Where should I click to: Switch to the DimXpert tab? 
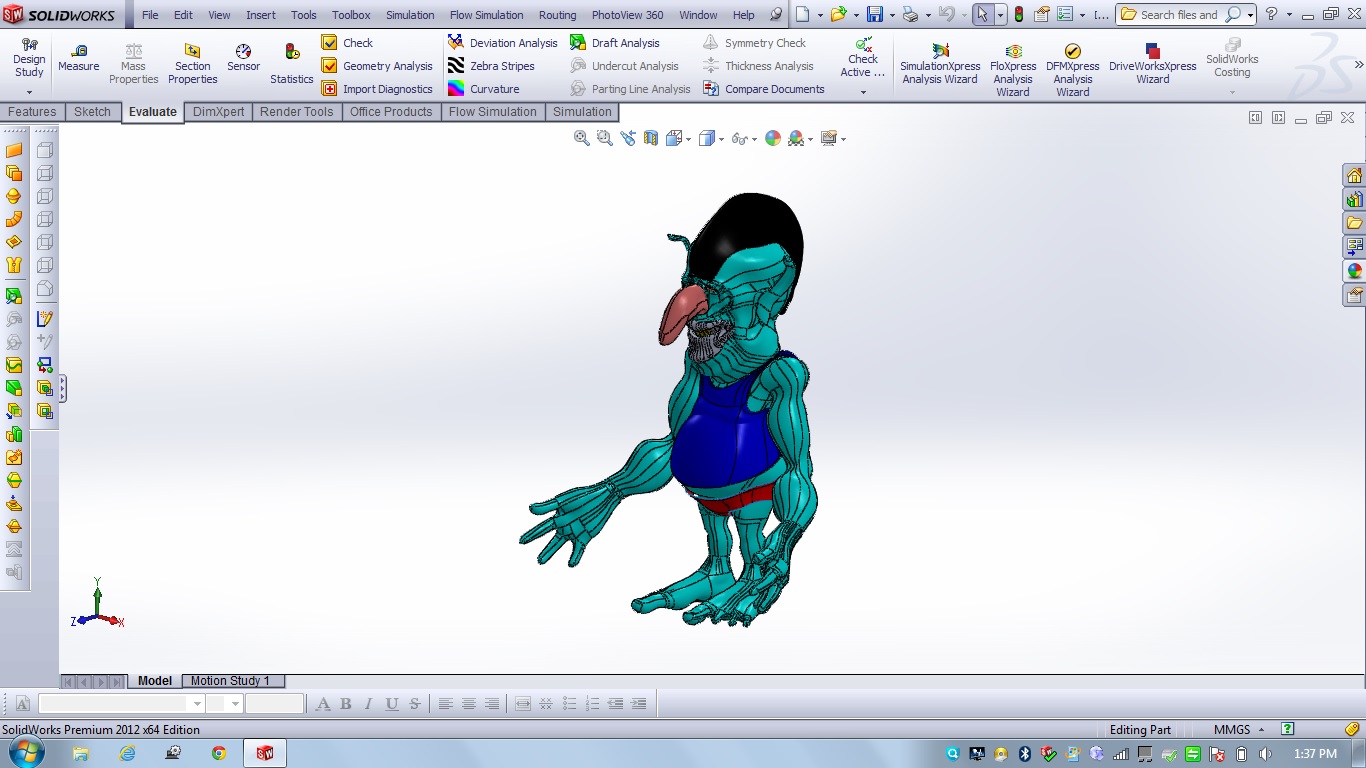[218, 112]
